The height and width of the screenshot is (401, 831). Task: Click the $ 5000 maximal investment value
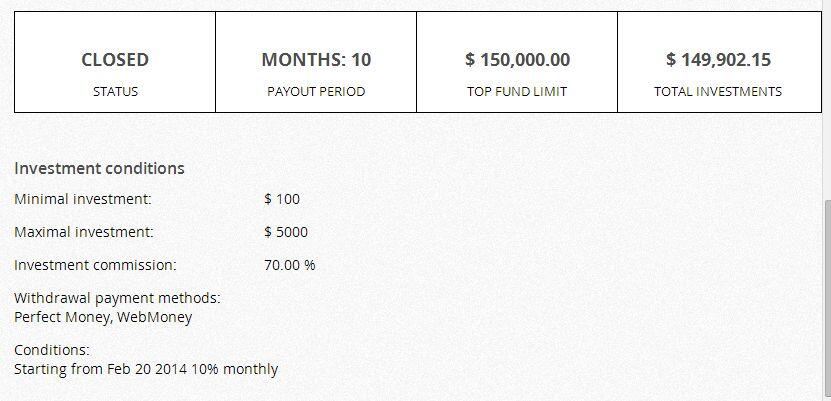coord(286,232)
